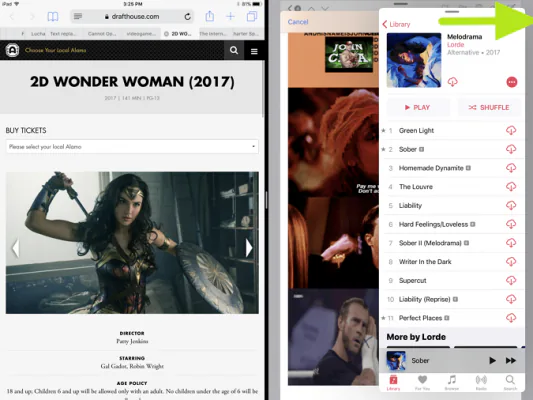Switch to the 'Text repla...' Safari tab
The image size is (533, 400).
pyautogui.click(x=63, y=34)
